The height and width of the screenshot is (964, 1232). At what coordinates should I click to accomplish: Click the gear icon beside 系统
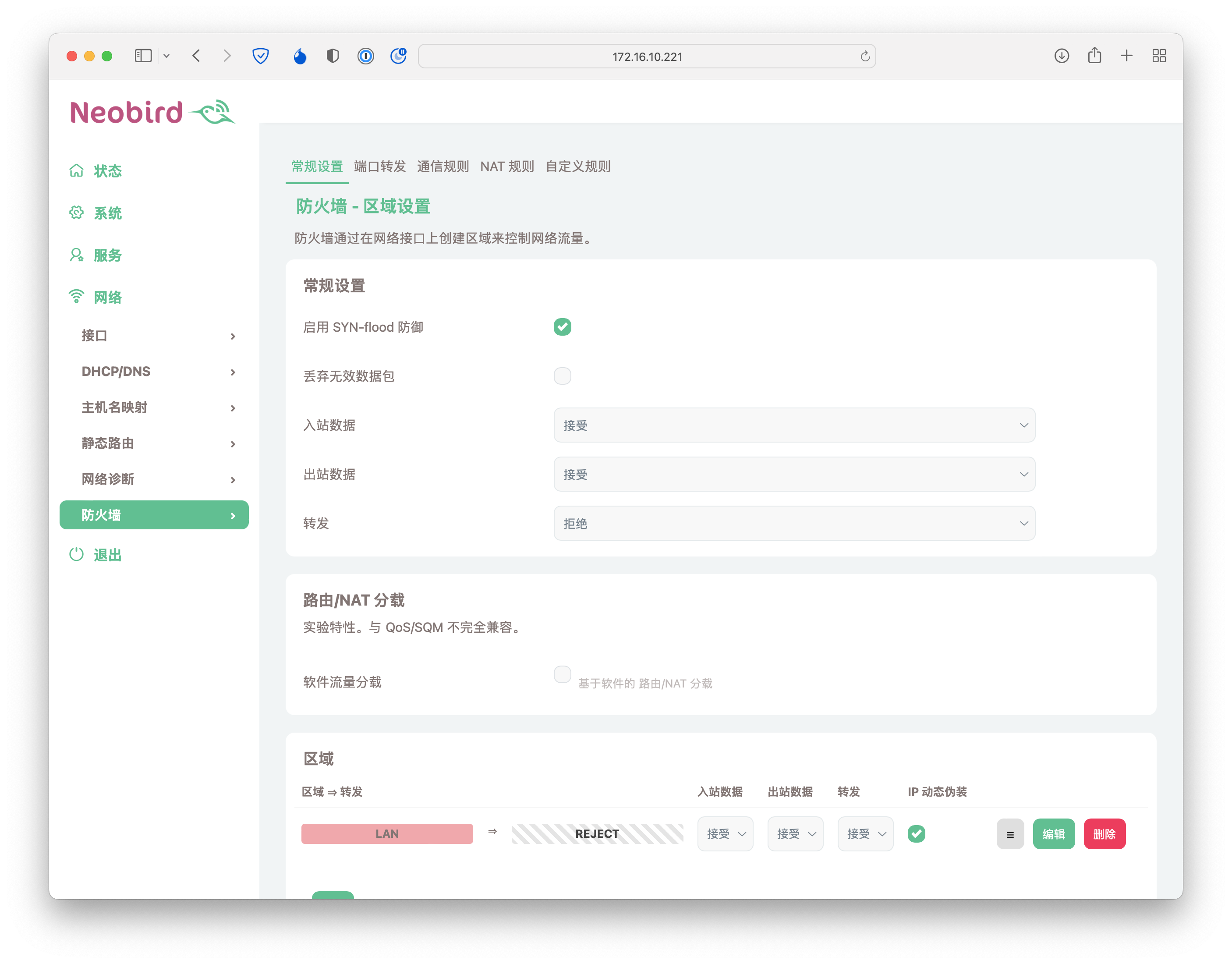[76, 213]
